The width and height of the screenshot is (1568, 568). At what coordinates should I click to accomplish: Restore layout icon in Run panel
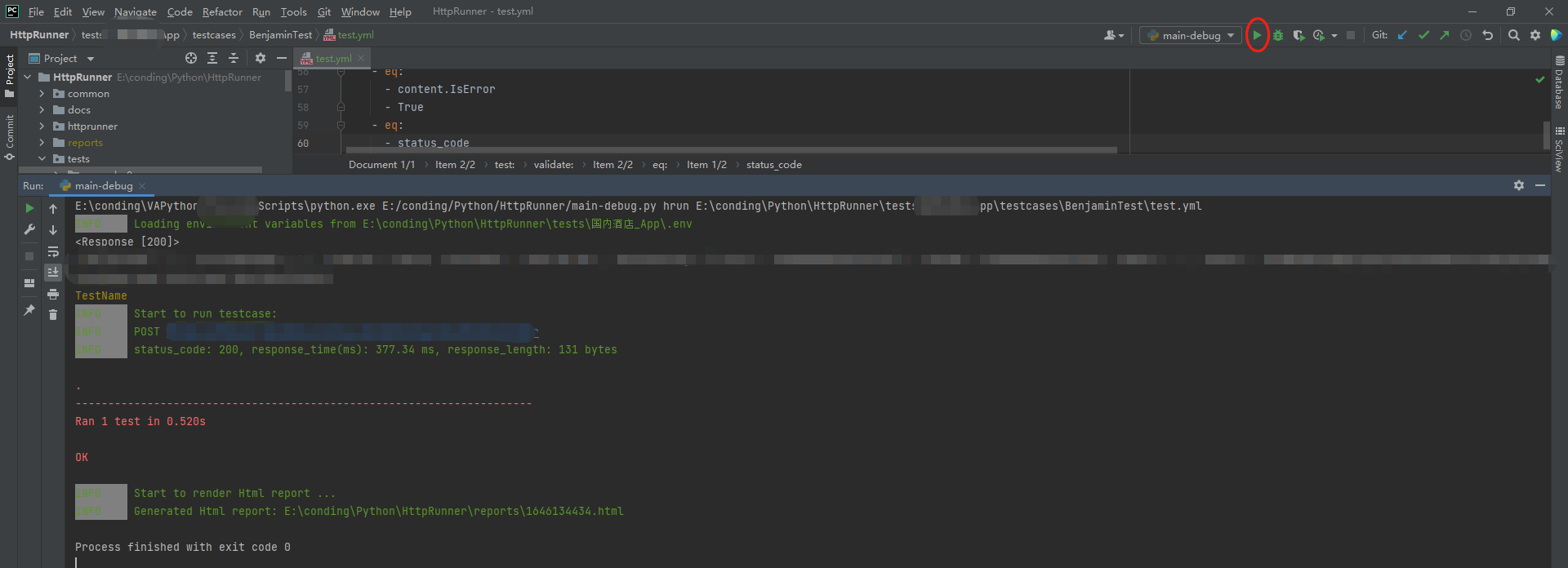(x=29, y=283)
